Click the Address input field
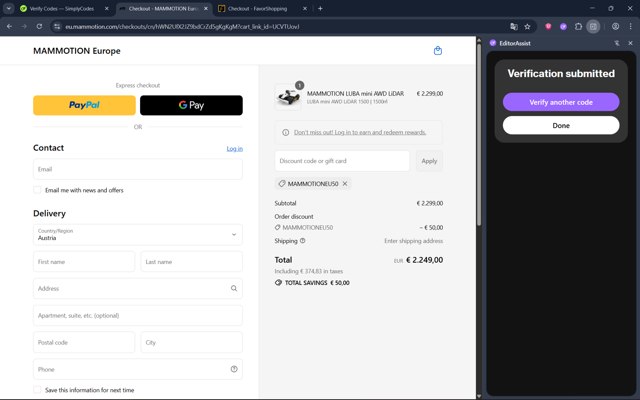 tap(138, 289)
